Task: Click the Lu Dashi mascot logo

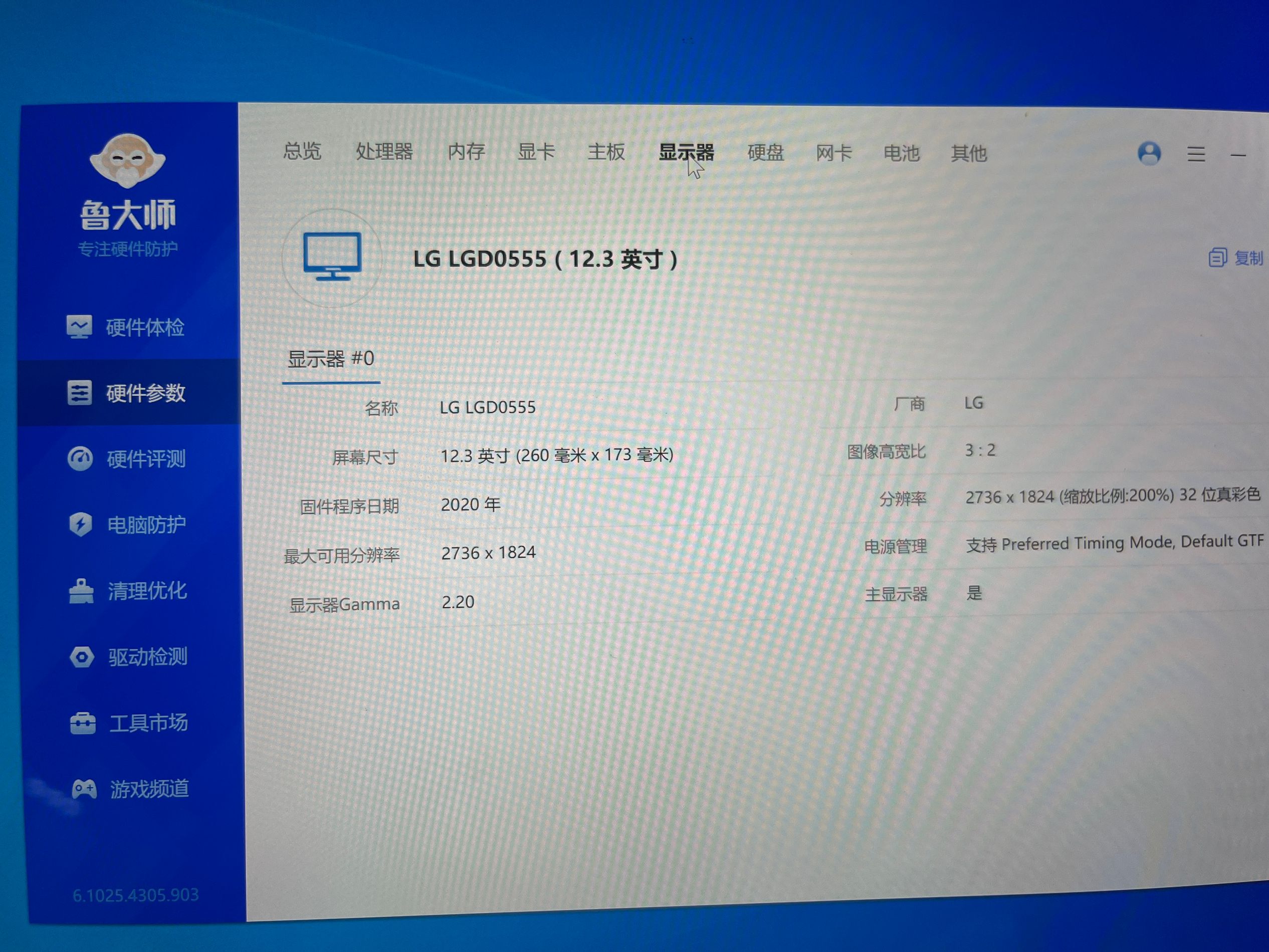Action: 127,160
